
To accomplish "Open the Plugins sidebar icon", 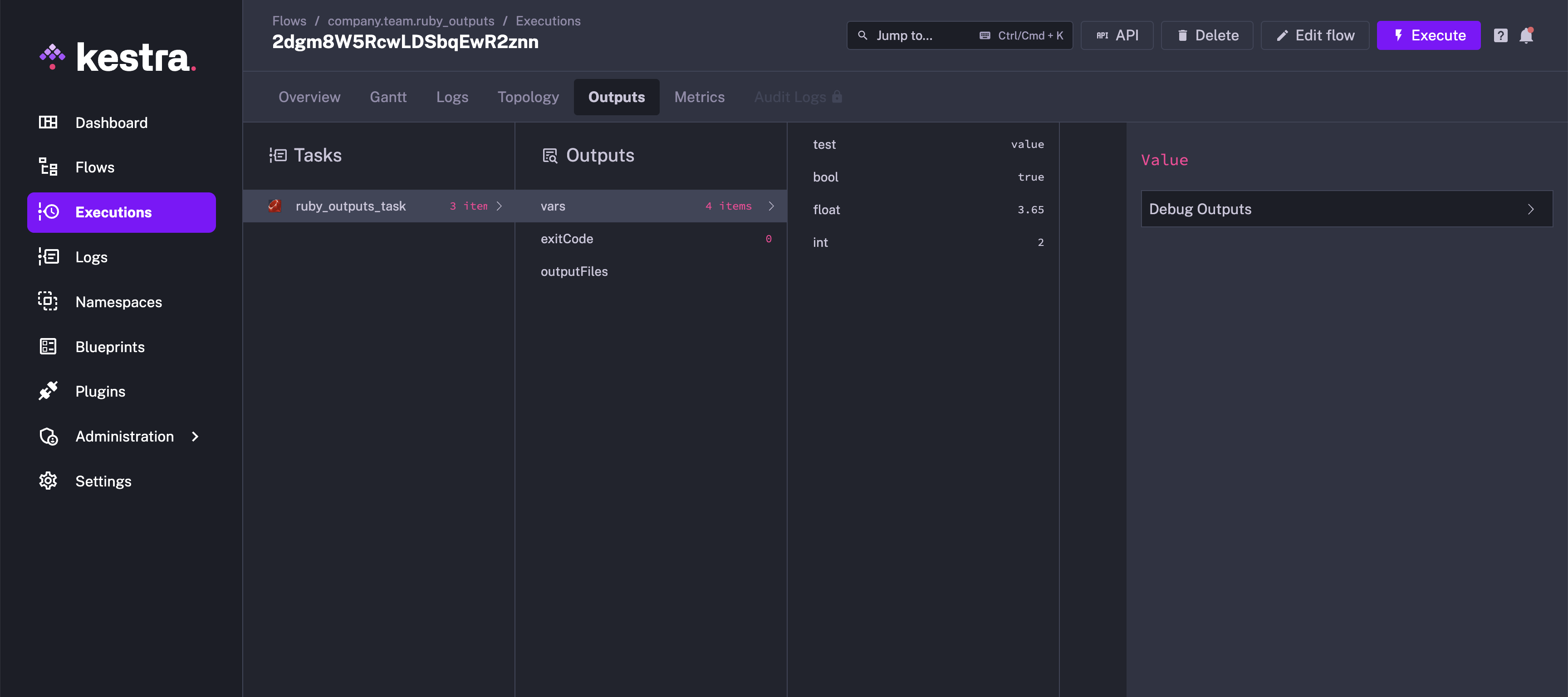I will click(48, 391).
